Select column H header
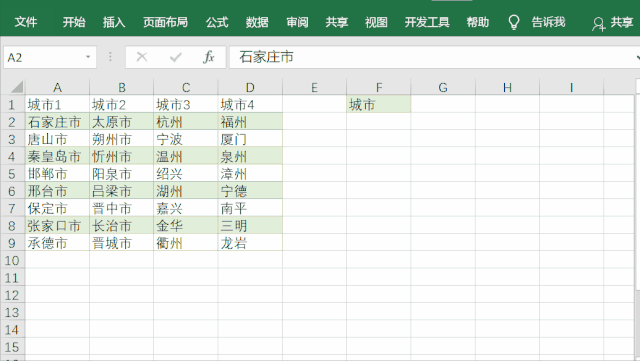The height and width of the screenshot is (361, 640). pos(507,87)
